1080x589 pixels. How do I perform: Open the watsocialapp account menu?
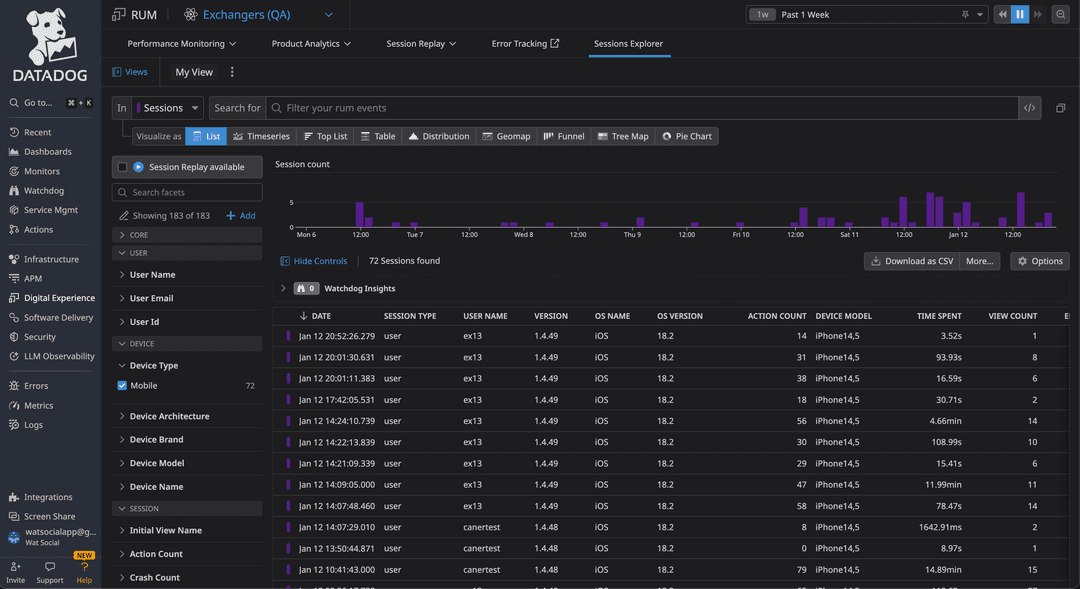(52, 536)
